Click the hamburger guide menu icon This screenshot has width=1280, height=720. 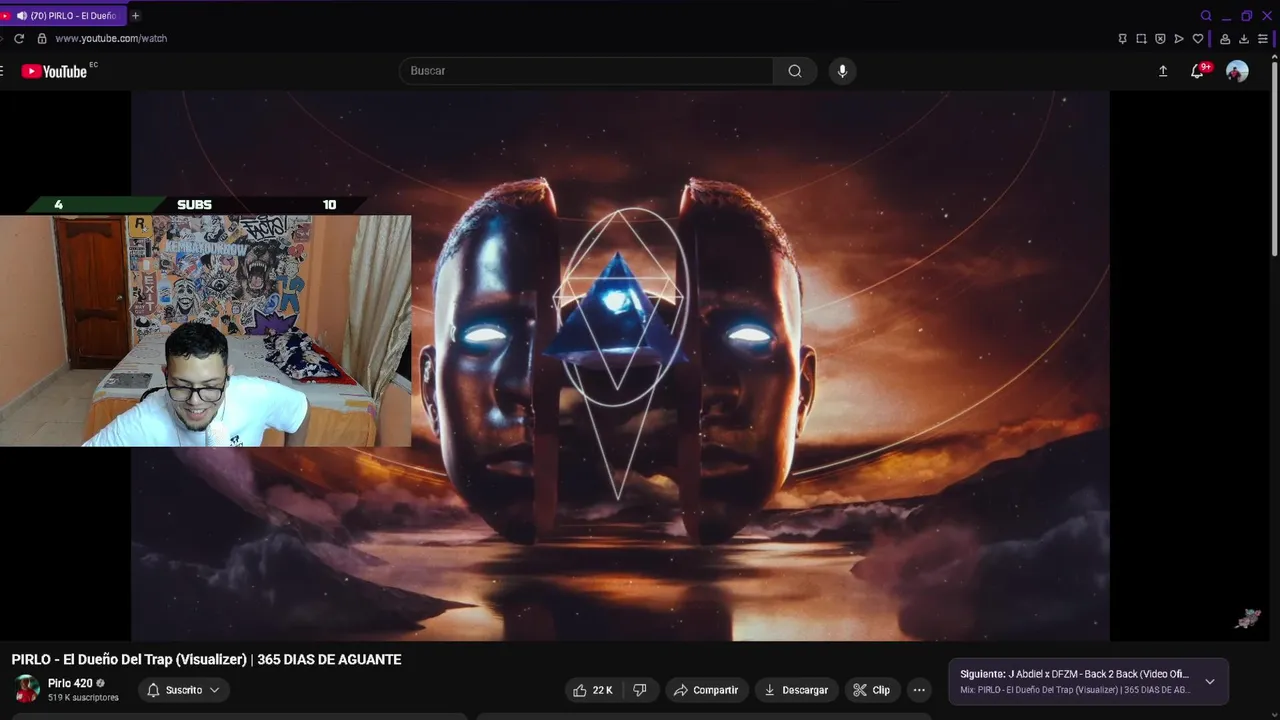[2, 71]
